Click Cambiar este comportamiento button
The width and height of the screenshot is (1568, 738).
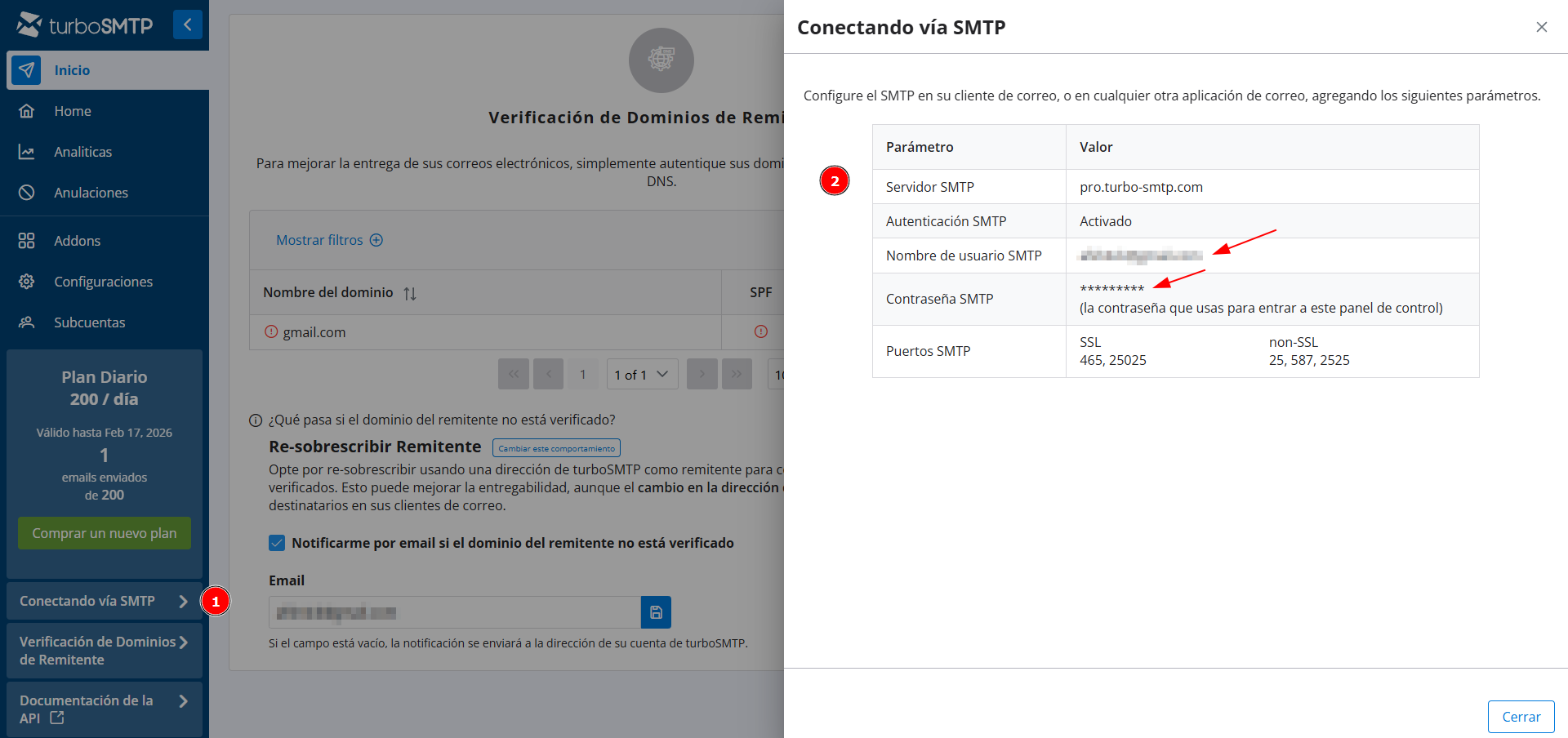pos(556,448)
